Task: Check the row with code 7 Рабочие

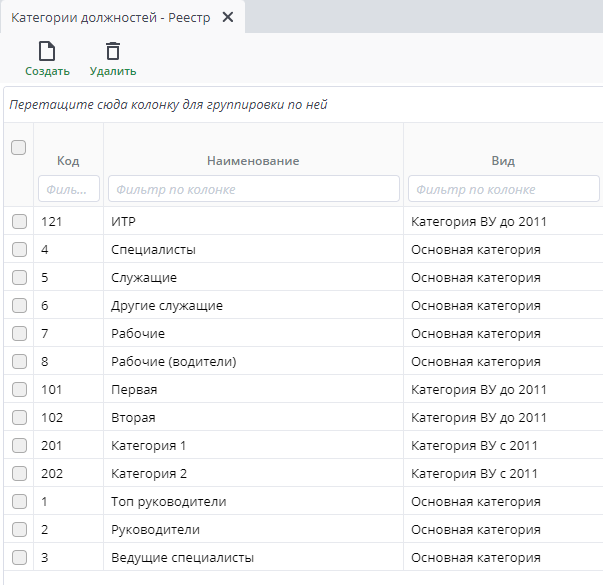Action: [x=19, y=333]
